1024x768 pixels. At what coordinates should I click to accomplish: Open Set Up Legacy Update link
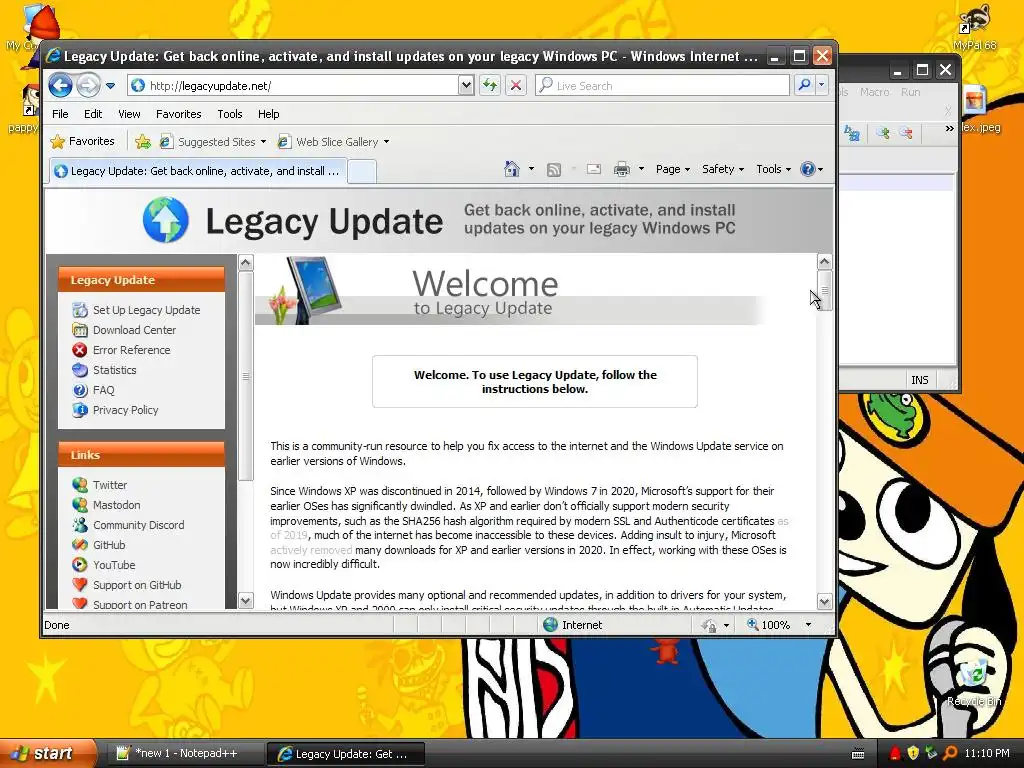(146, 310)
